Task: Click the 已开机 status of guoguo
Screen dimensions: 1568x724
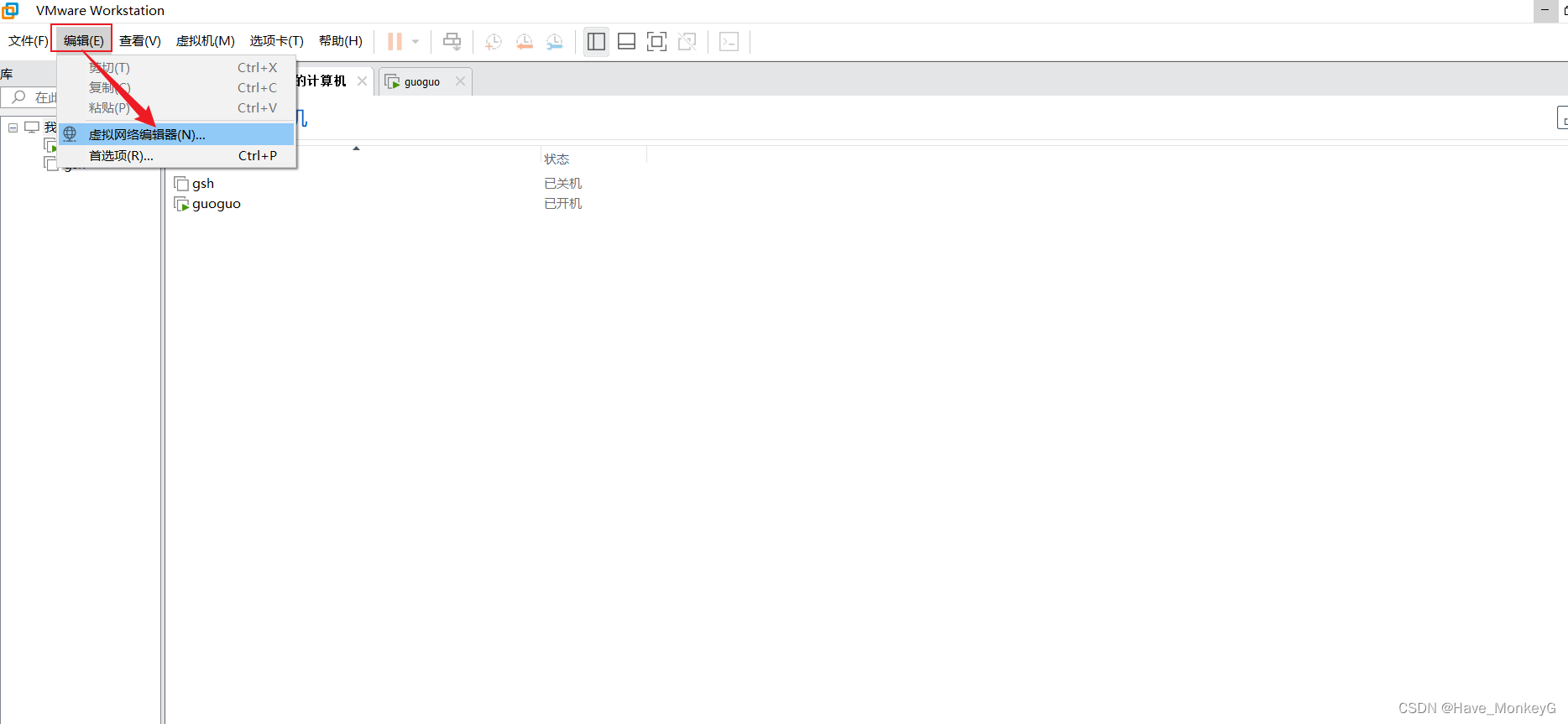Action: (x=562, y=204)
